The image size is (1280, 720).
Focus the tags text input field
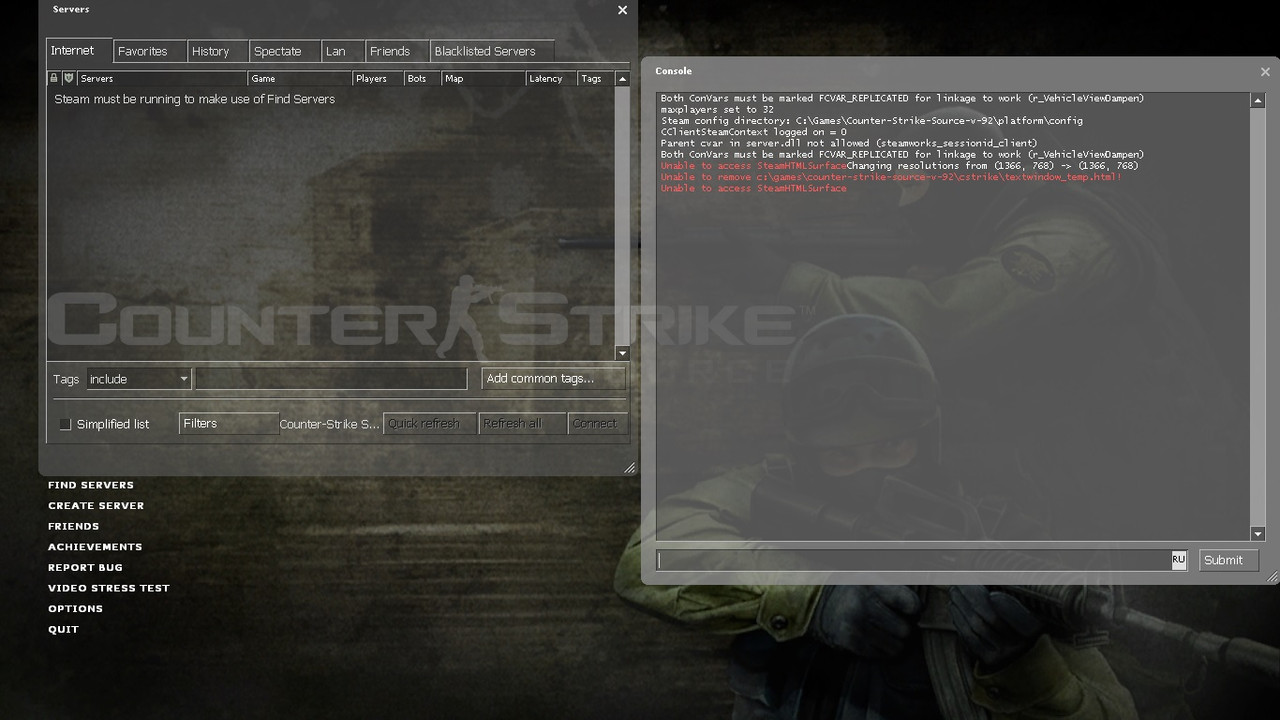coord(331,379)
